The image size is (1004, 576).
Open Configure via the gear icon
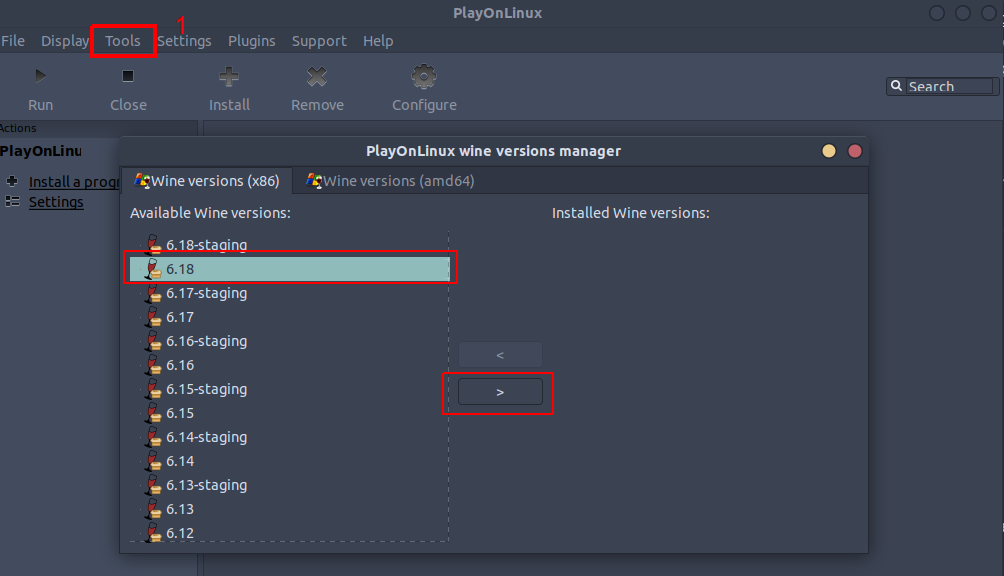[x=424, y=76]
